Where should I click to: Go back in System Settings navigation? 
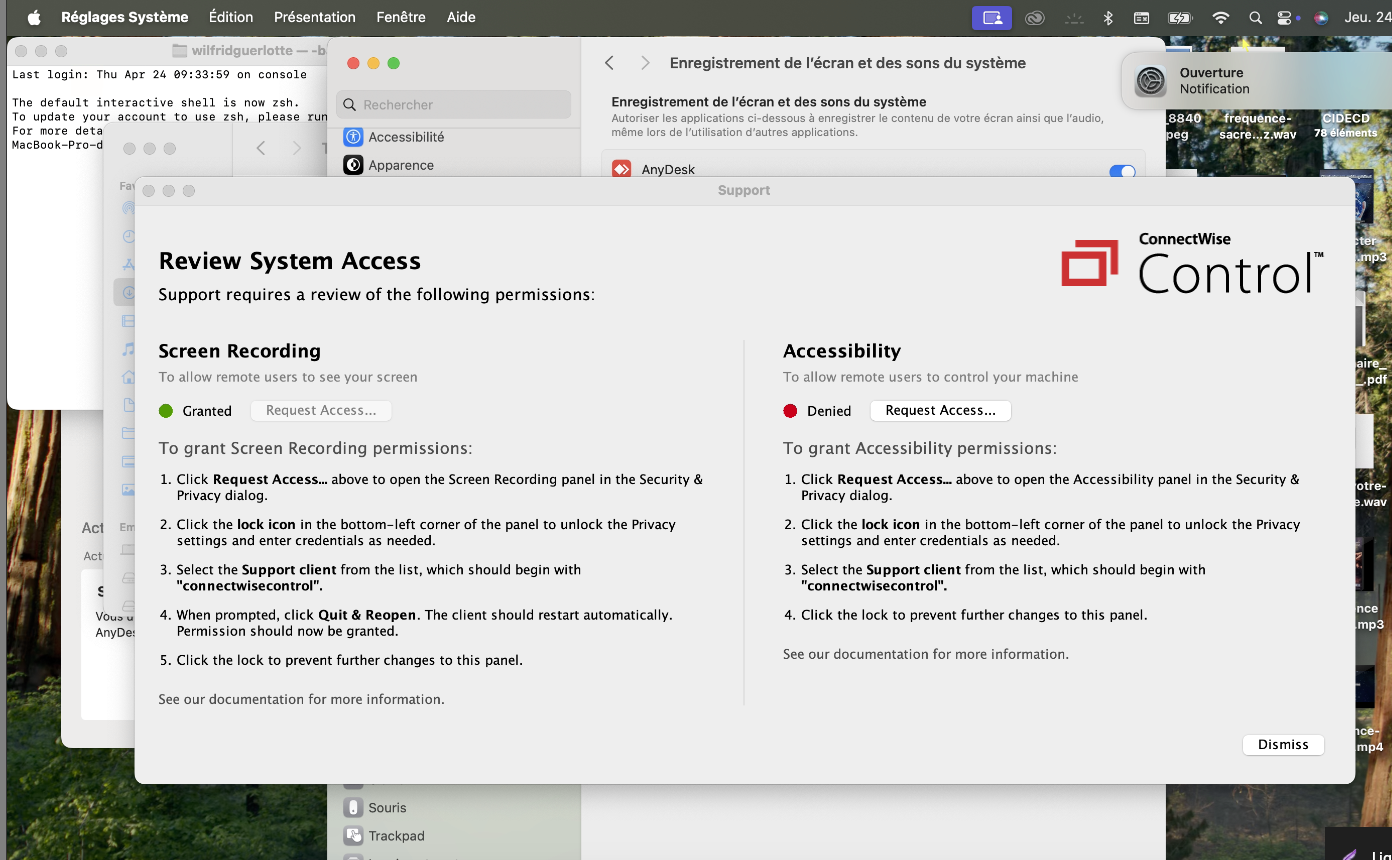pos(609,63)
